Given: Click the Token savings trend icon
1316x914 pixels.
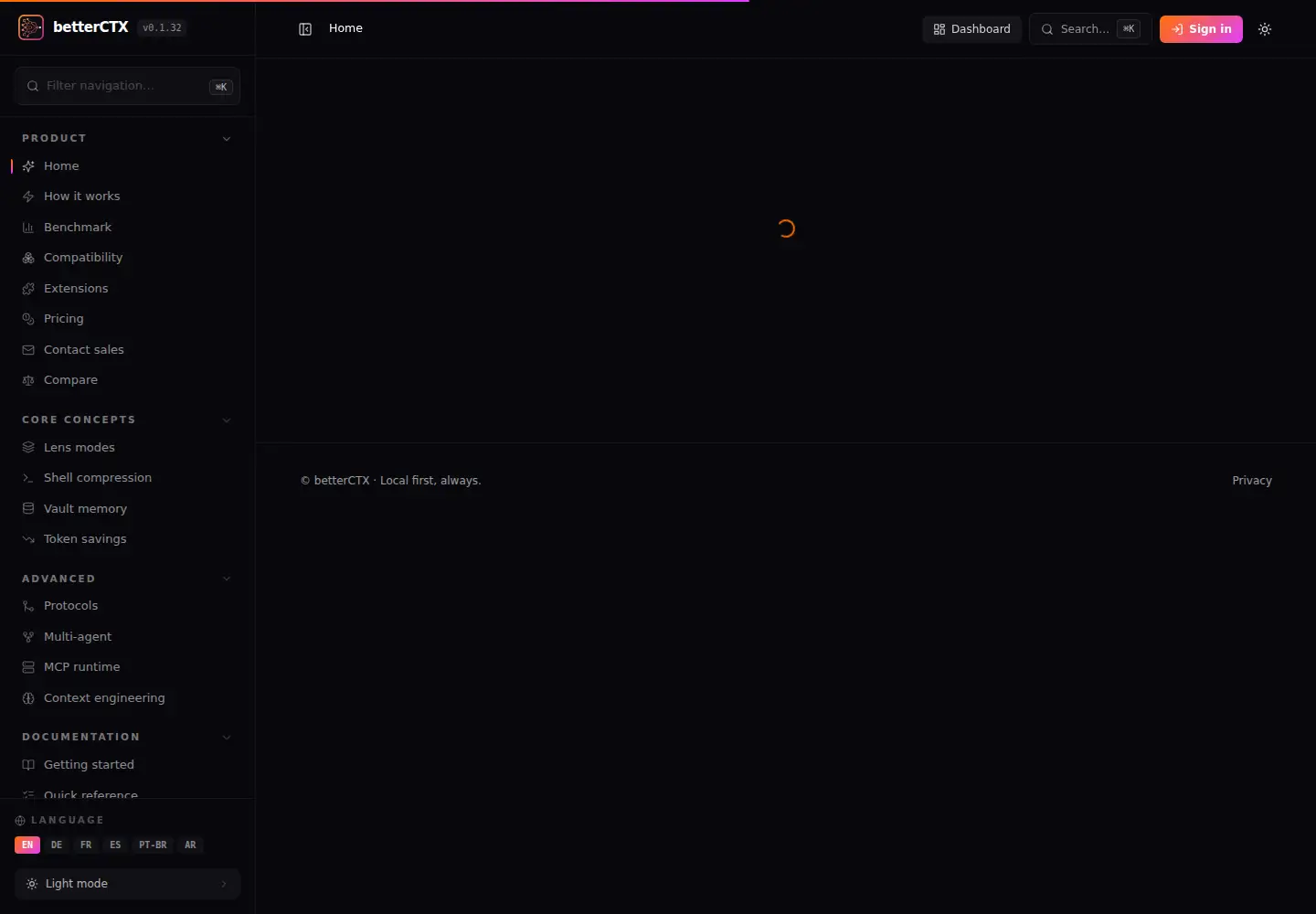Looking at the screenshot, I should point(28,539).
